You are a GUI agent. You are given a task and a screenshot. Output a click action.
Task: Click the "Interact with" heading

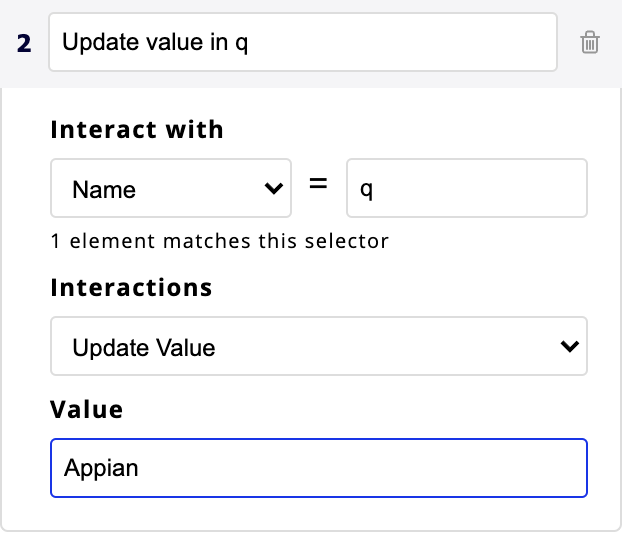(x=137, y=130)
